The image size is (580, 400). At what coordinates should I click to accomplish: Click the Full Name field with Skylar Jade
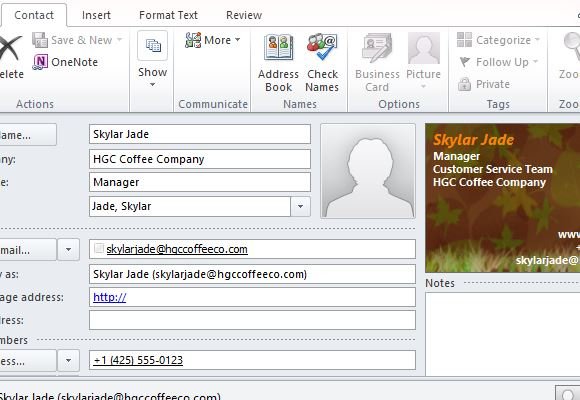click(200, 134)
